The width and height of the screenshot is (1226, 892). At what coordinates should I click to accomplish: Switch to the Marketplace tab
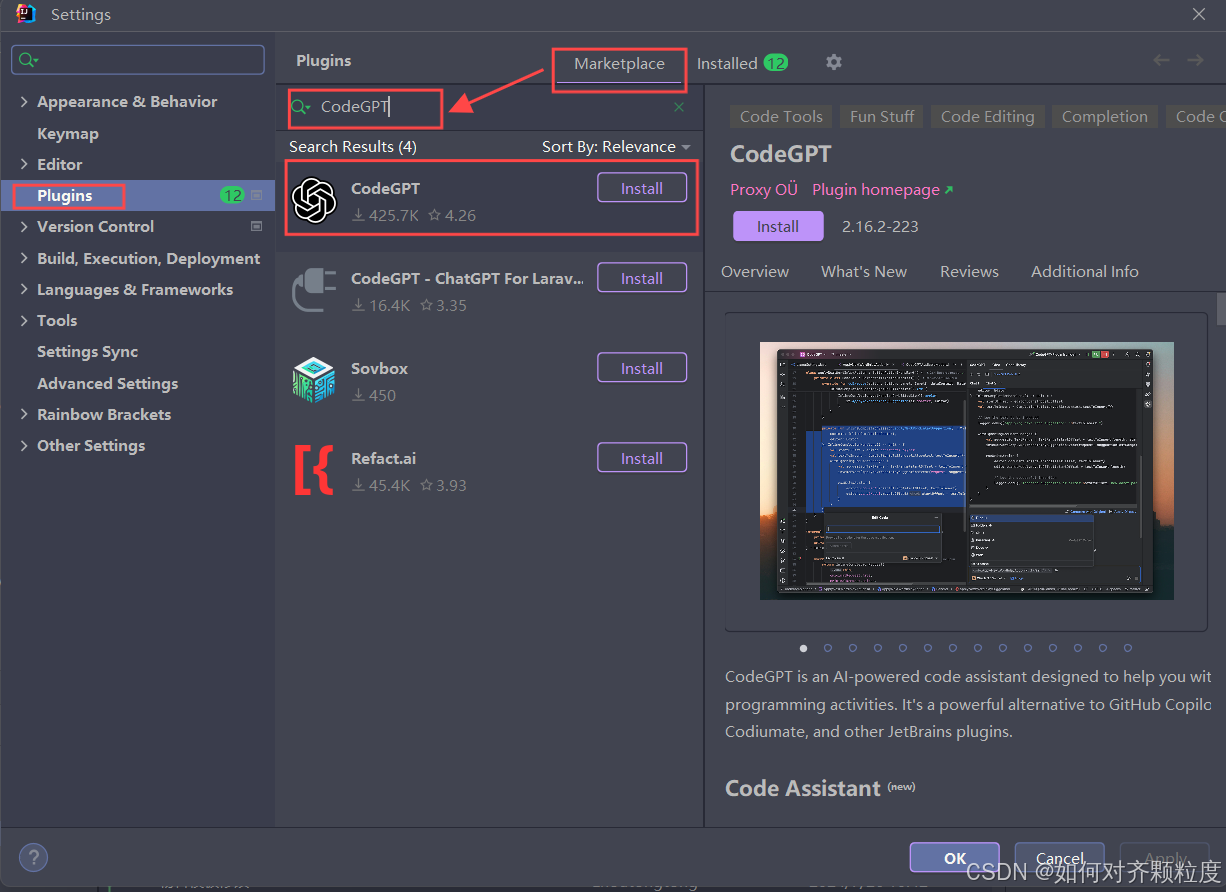point(619,64)
